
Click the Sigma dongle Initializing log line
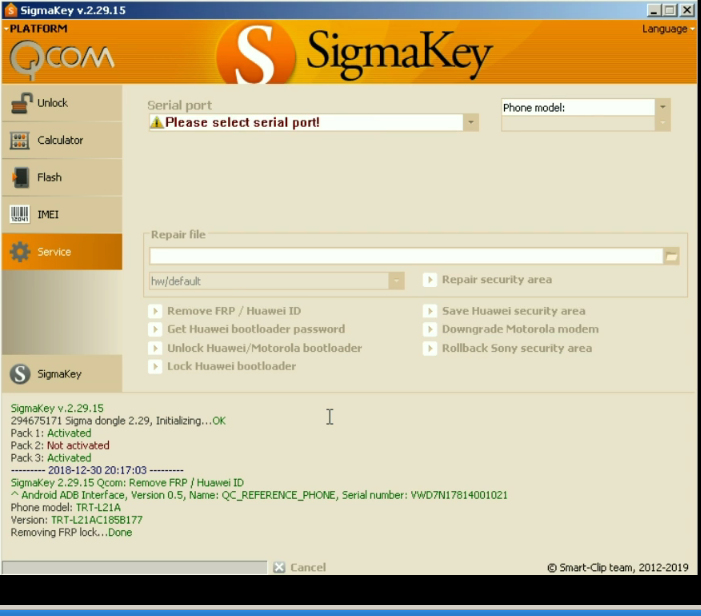pos(118,421)
